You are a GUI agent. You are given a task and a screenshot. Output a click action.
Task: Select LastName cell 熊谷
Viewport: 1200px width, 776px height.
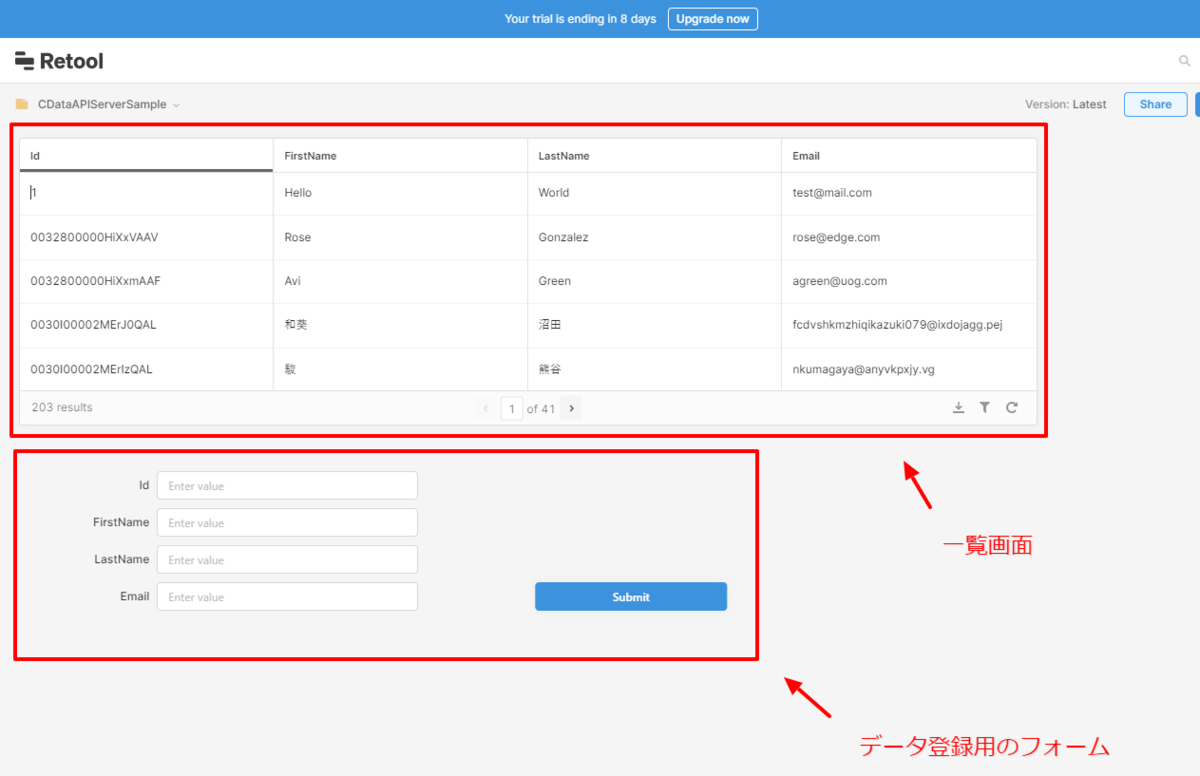pos(654,369)
